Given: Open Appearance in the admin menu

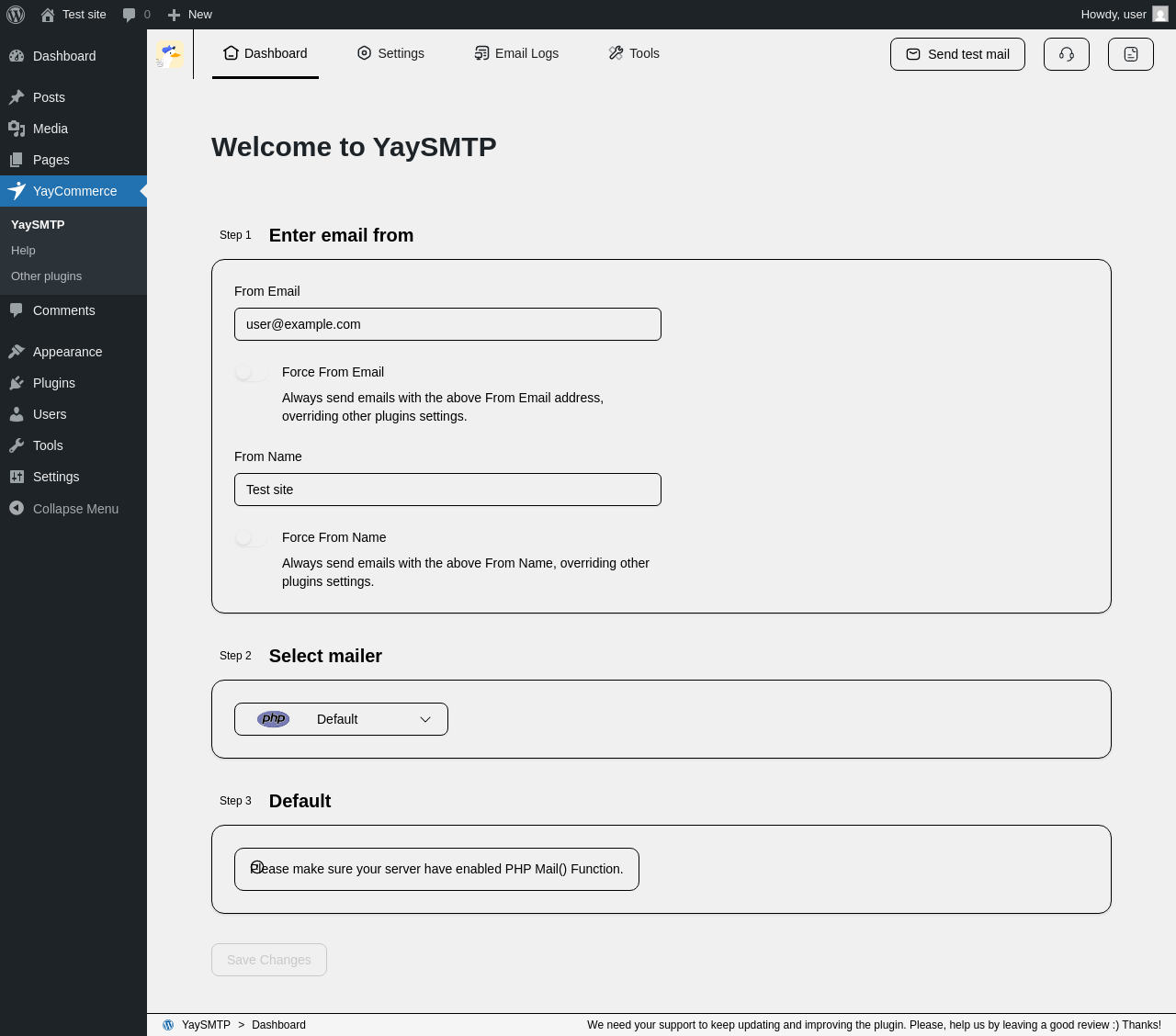Looking at the screenshot, I should click(73, 352).
